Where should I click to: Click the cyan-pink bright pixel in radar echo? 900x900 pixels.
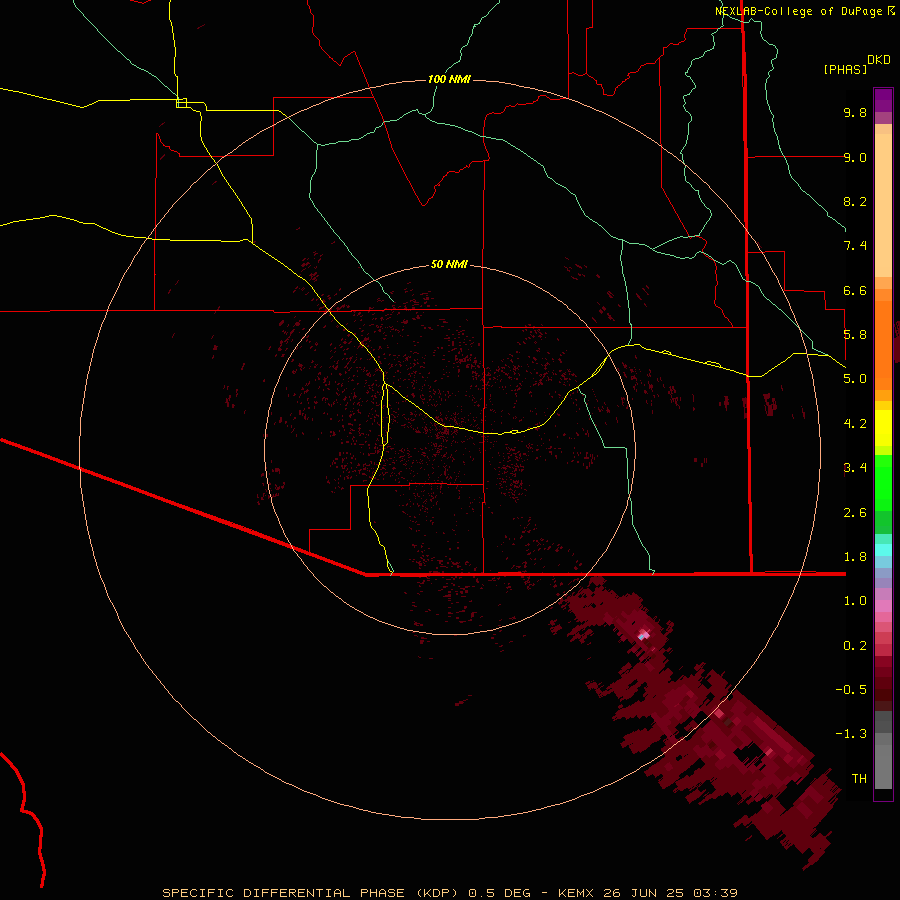pos(643,635)
